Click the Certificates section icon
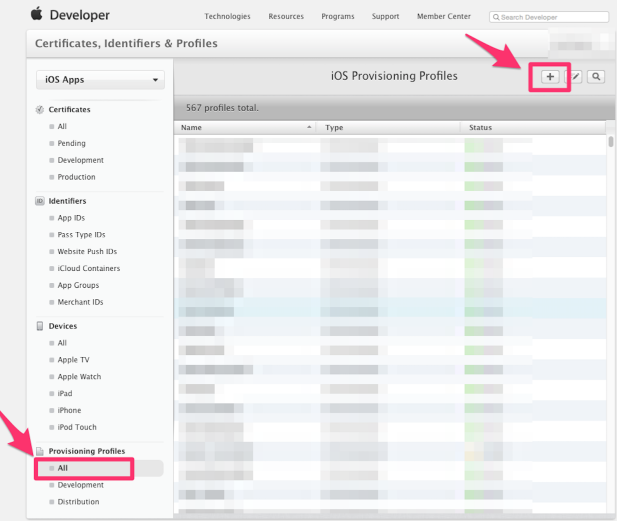The image size is (617, 522). (40, 109)
